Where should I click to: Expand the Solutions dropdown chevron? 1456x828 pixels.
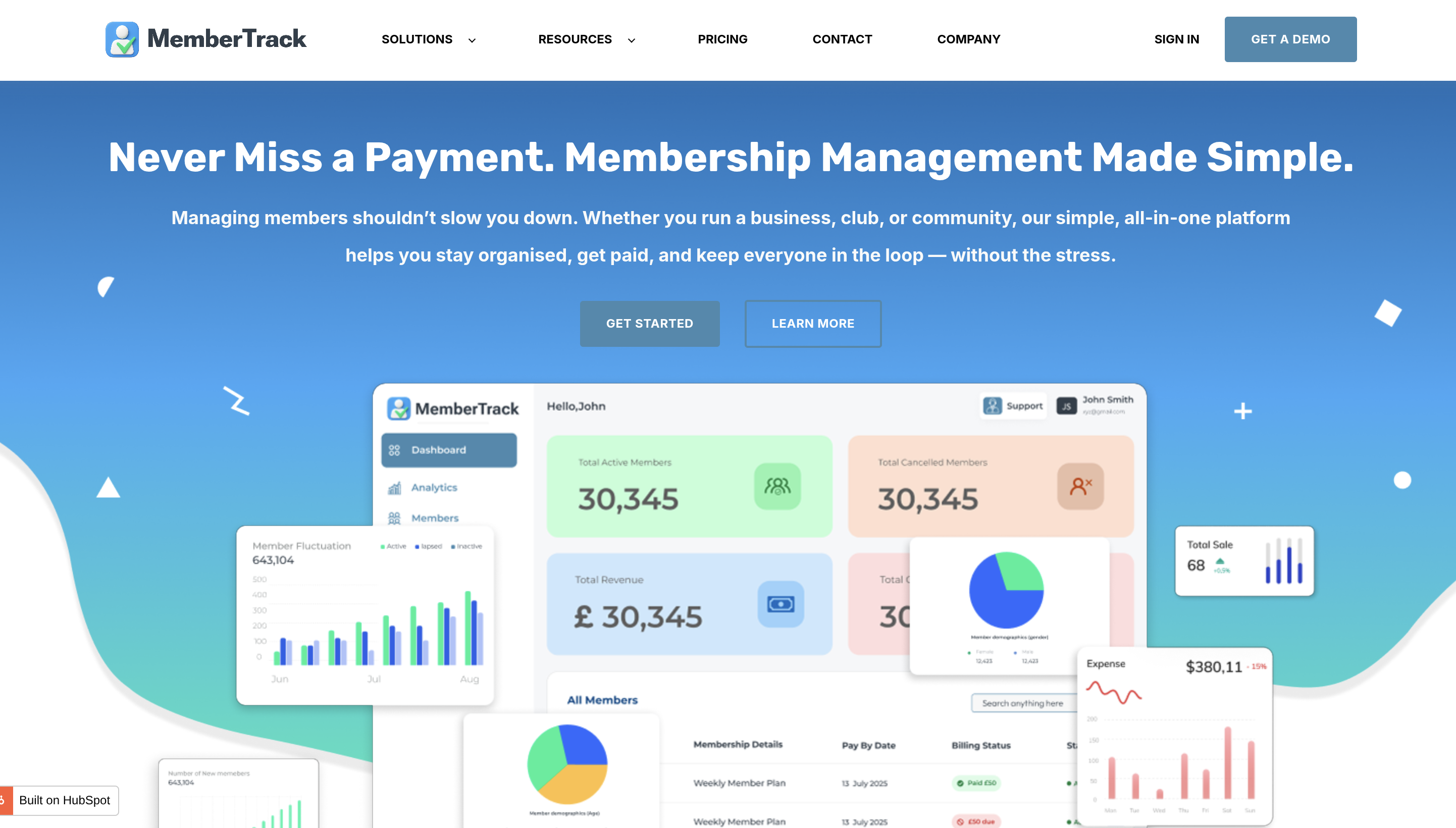pyautogui.click(x=472, y=40)
